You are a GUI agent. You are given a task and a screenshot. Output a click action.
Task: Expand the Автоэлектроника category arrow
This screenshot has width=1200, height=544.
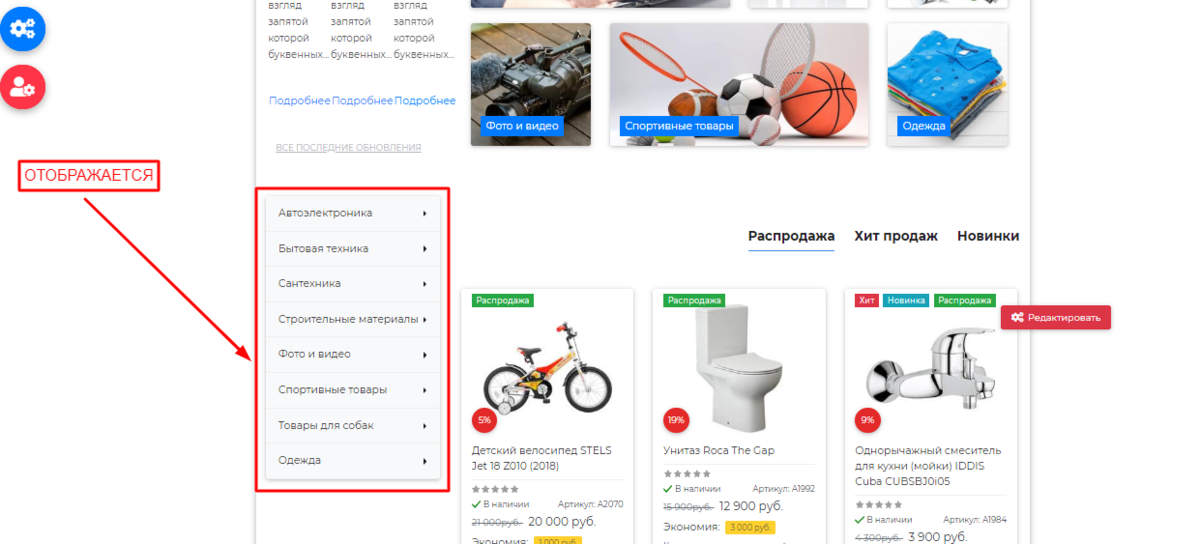[x=425, y=213]
